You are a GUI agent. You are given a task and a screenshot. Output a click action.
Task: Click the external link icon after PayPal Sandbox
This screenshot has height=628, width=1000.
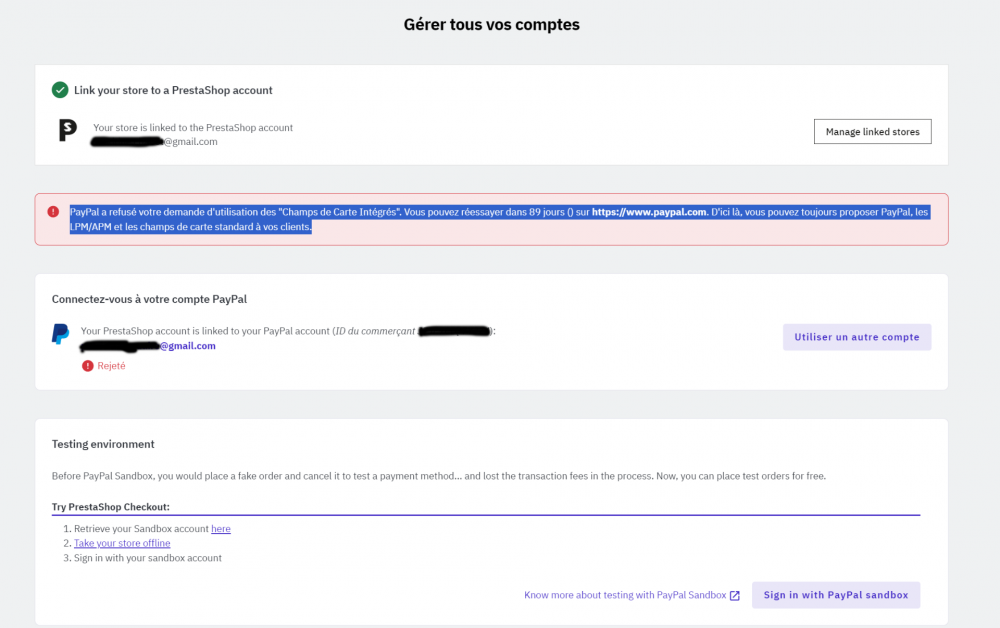[x=735, y=595]
